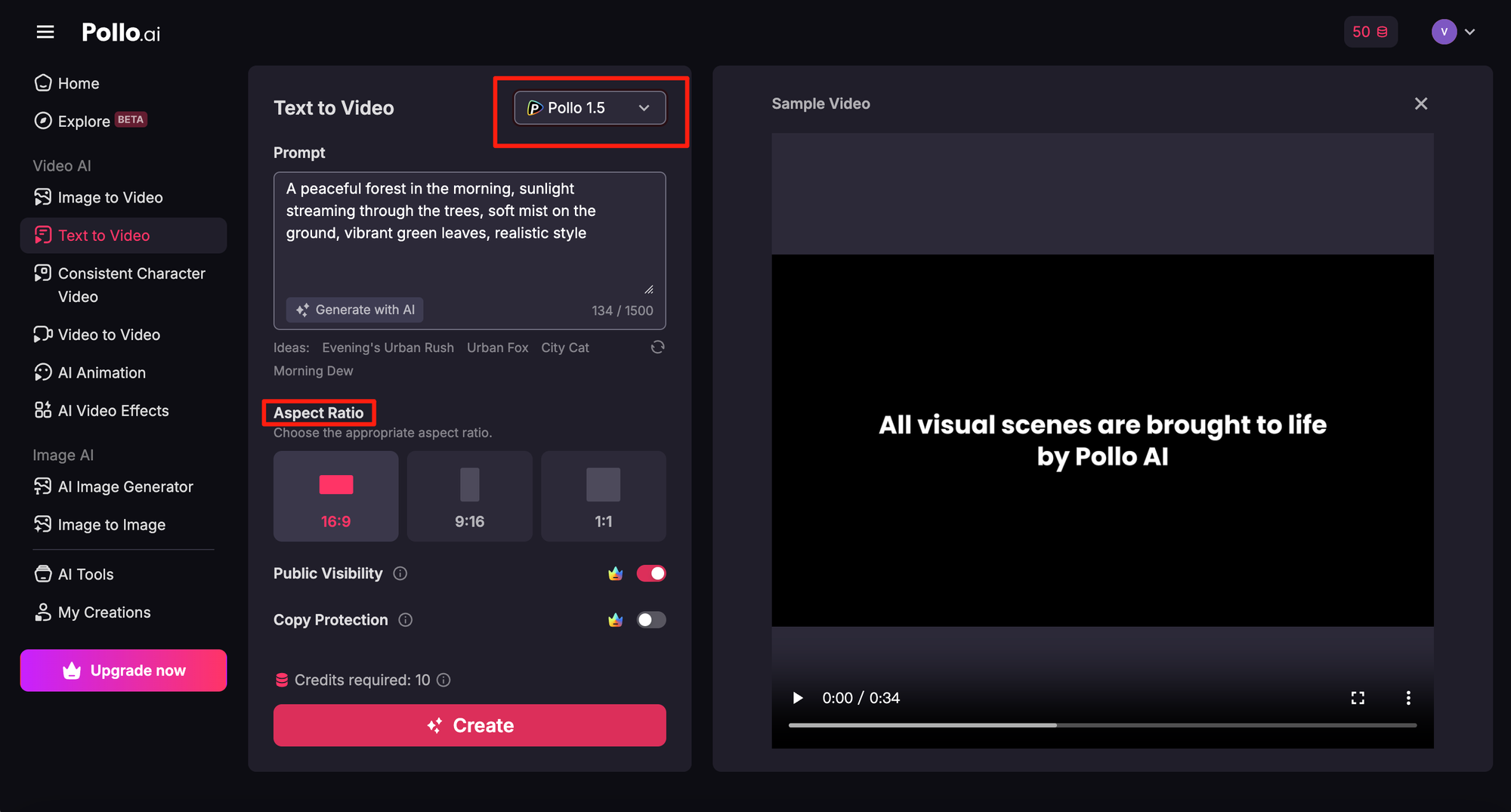This screenshot has width=1511, height=812.
Task: Open video more options menu
Action: [1408, 698]
